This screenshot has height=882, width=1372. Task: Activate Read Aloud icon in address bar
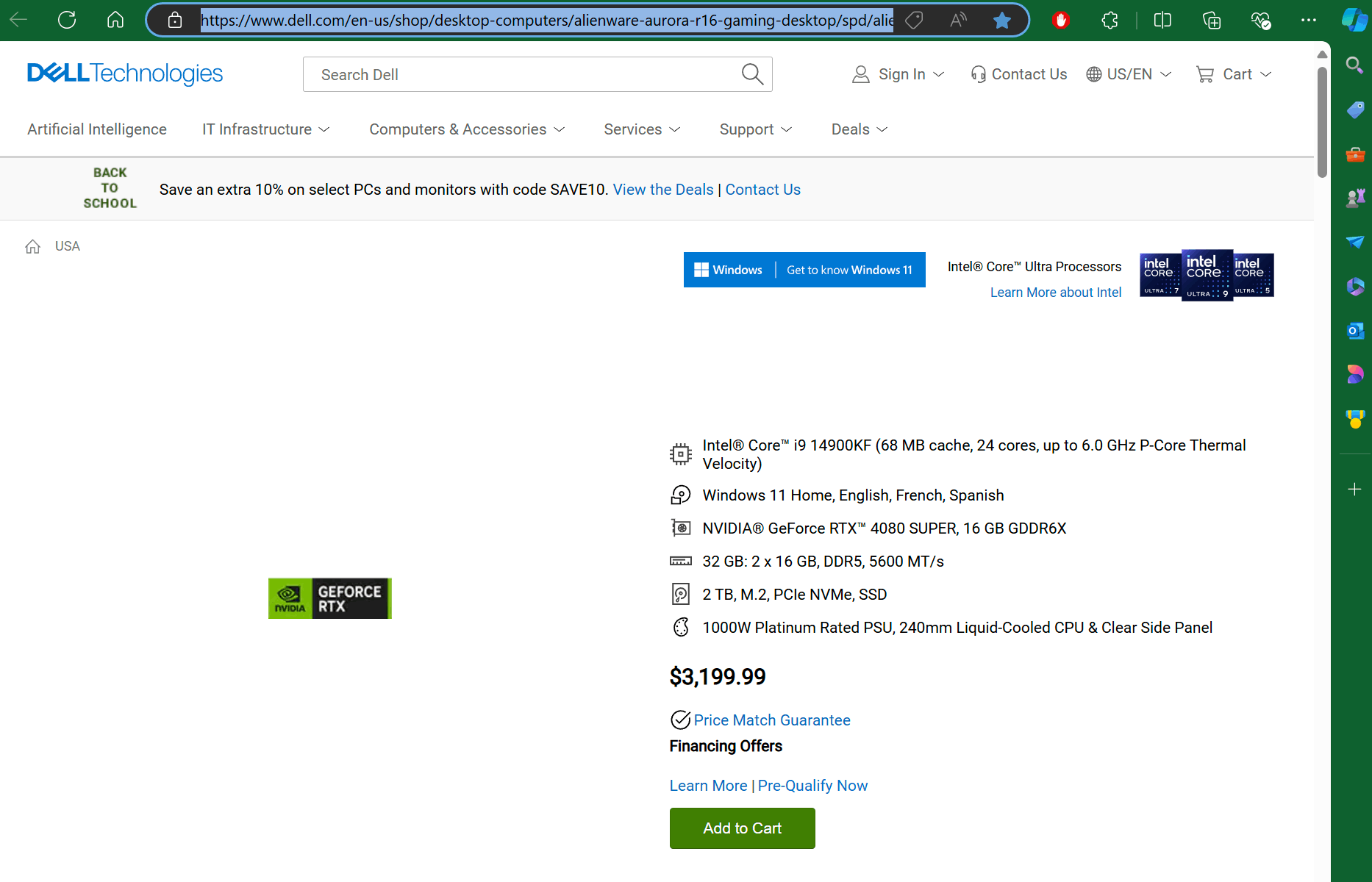tap(958, 20)
